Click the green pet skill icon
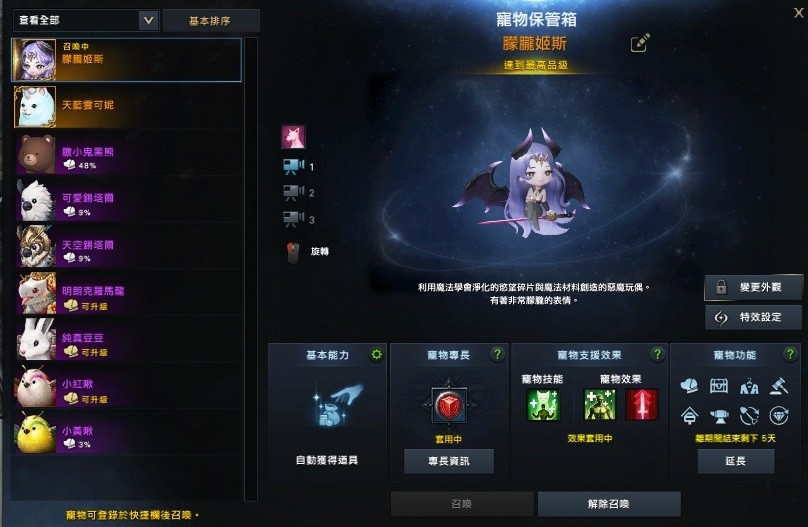 (542, 404)
